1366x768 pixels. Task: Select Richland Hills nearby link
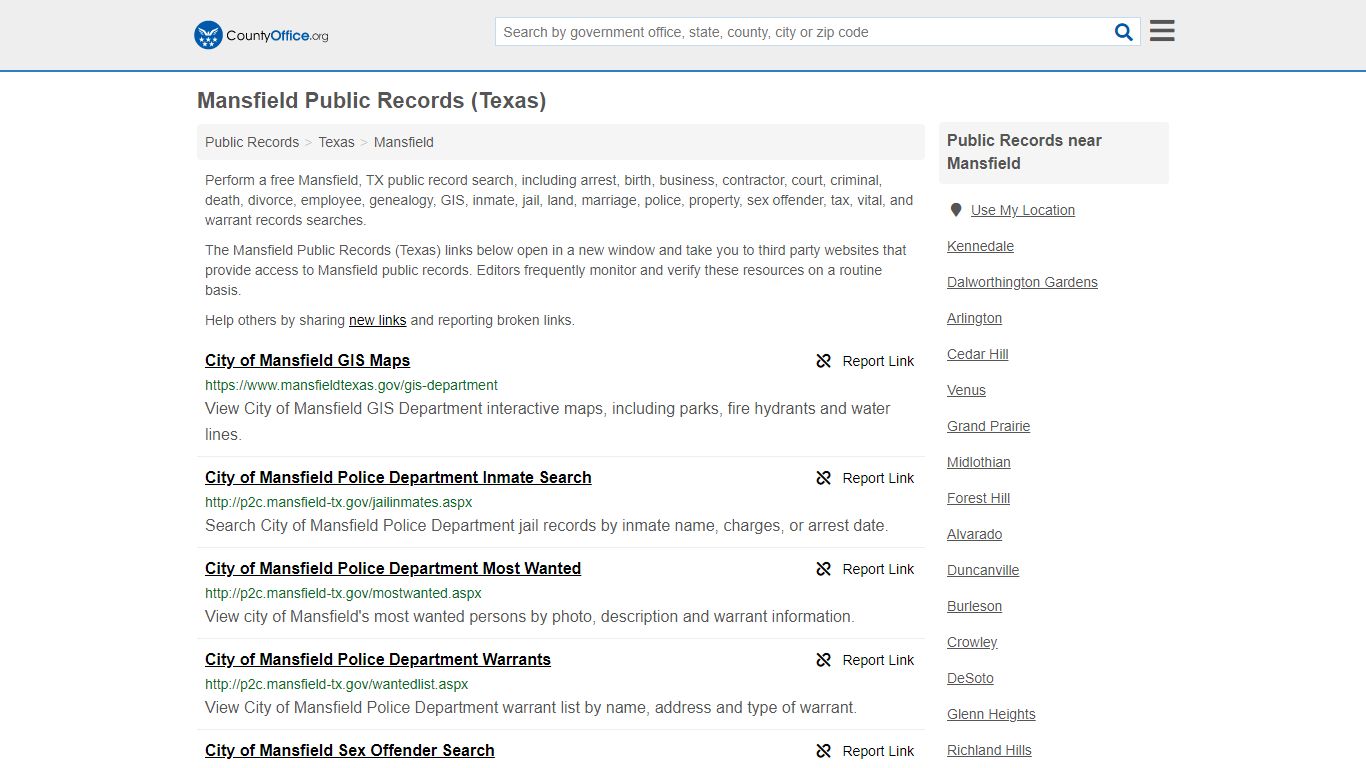click(989, 750)
